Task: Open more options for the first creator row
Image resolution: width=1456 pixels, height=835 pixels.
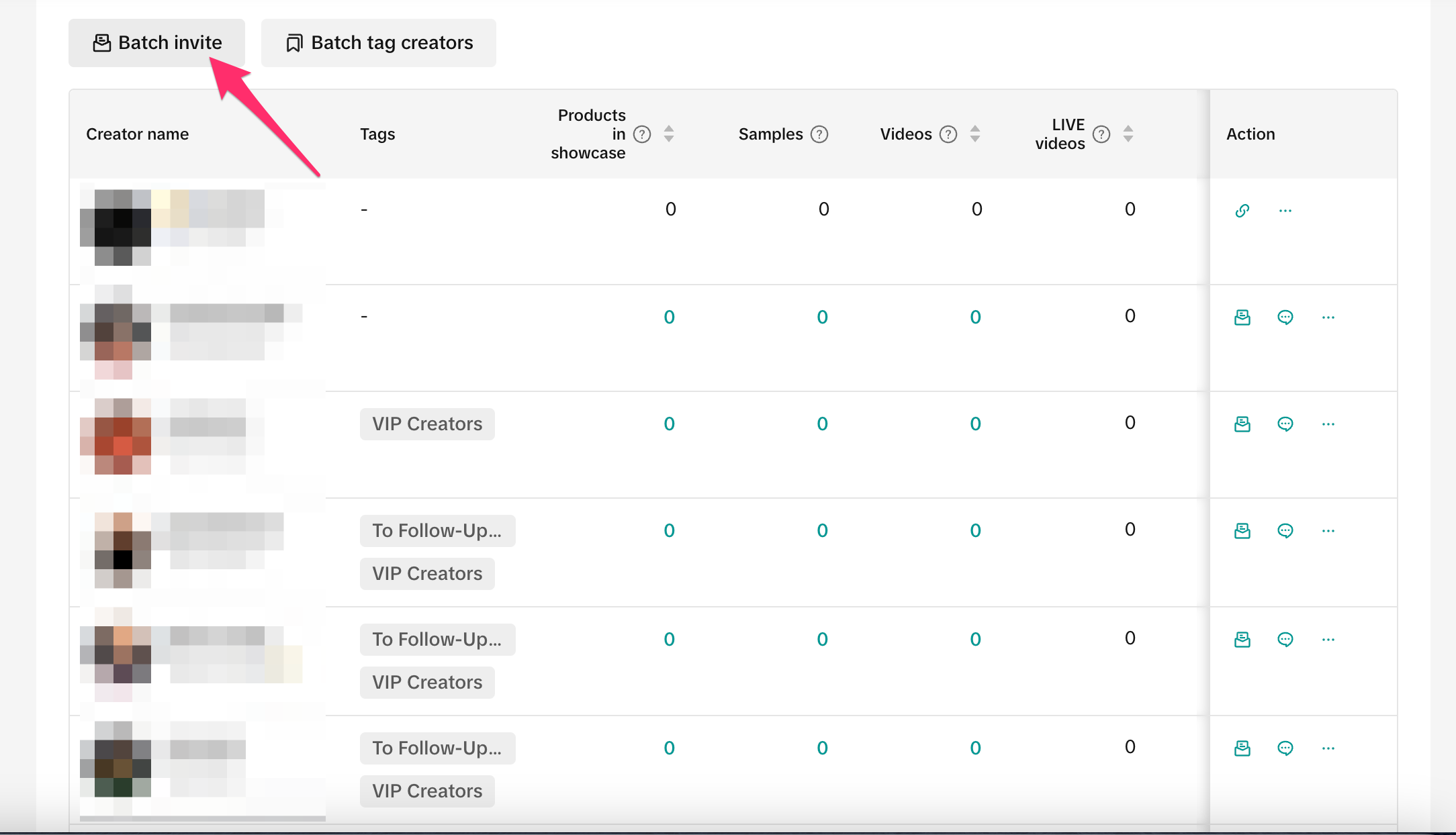Action: point(1285,211)
